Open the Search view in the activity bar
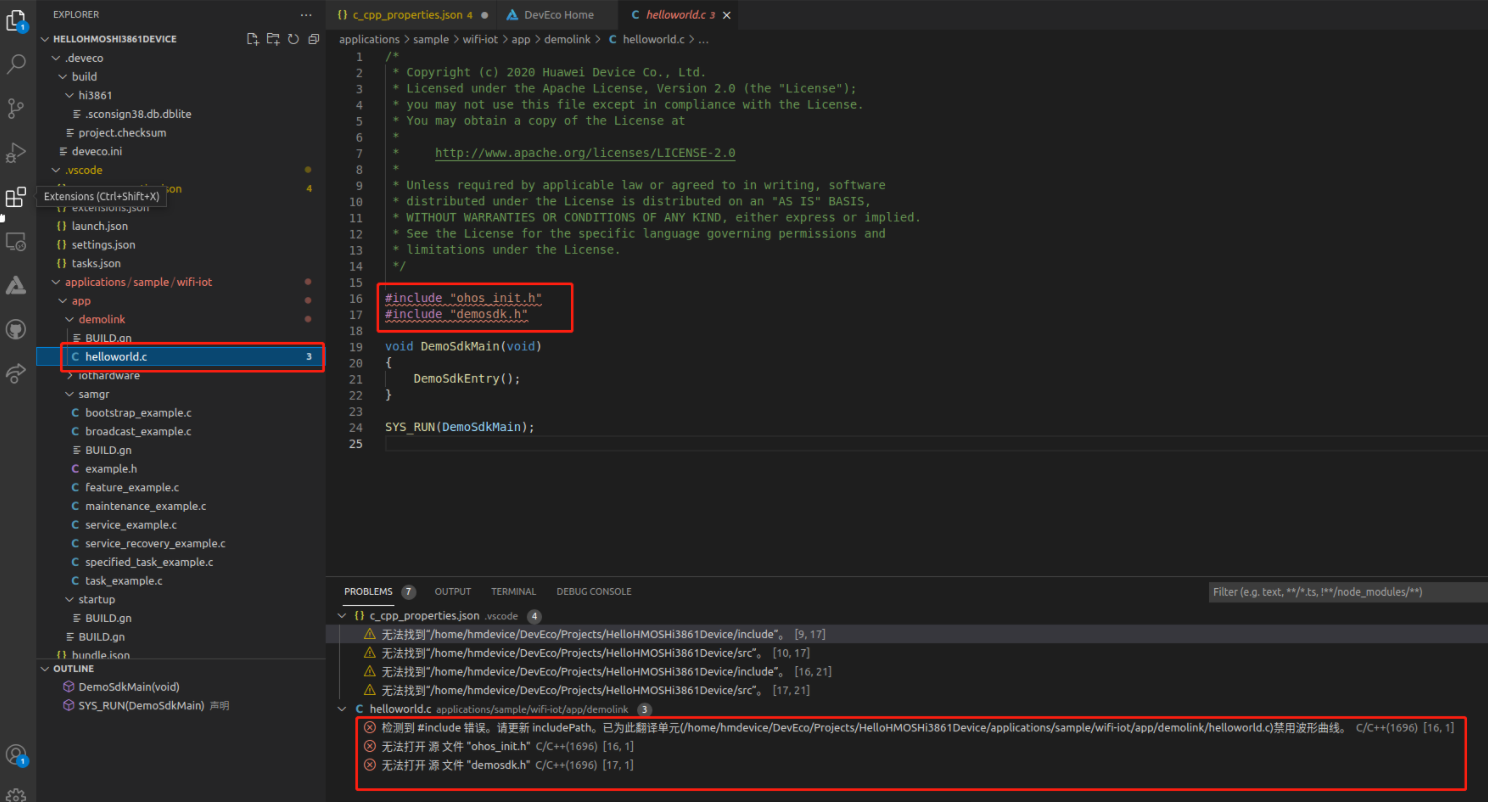 (x=16, y=65)
